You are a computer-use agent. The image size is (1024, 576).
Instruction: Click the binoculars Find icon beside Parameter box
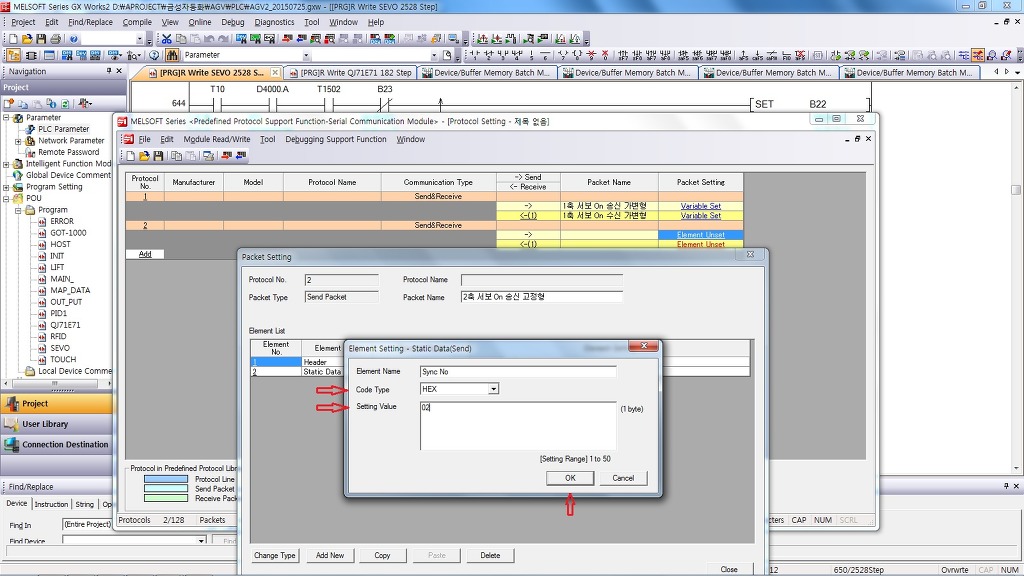pyautogui.click(x=170, y=55)
